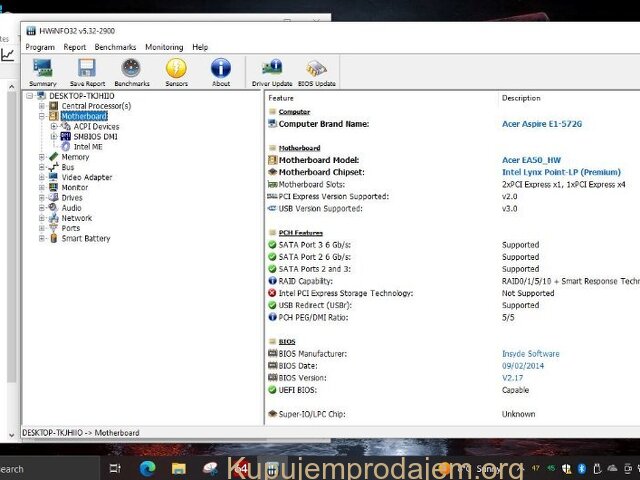640x480 pixels.
Task: Open the Sensors lightning icon
Action: coord(176,70)
